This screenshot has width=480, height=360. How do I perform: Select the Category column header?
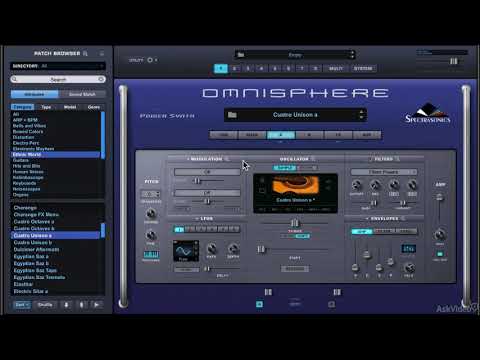pyautogui.click(x=23, y=107)
